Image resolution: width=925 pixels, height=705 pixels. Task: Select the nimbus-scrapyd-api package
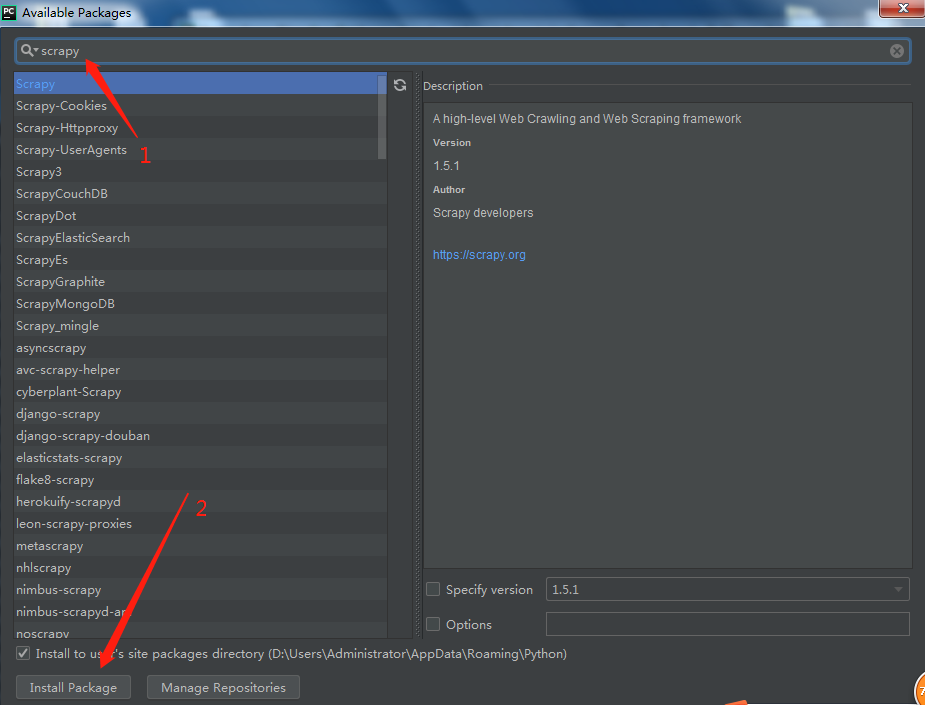coord(200,612)
